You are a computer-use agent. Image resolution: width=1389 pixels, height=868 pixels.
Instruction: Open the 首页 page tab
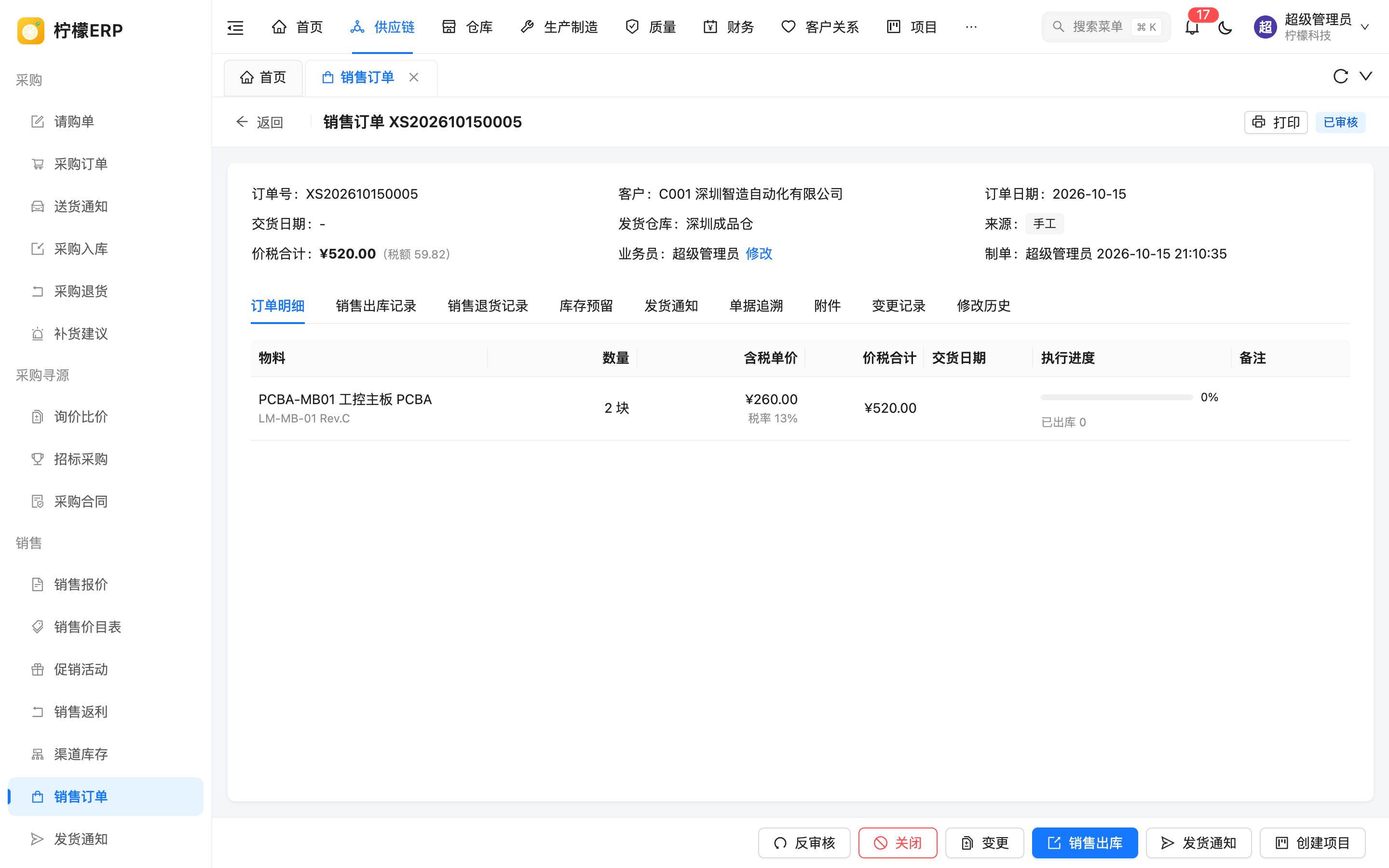point(263,77)
